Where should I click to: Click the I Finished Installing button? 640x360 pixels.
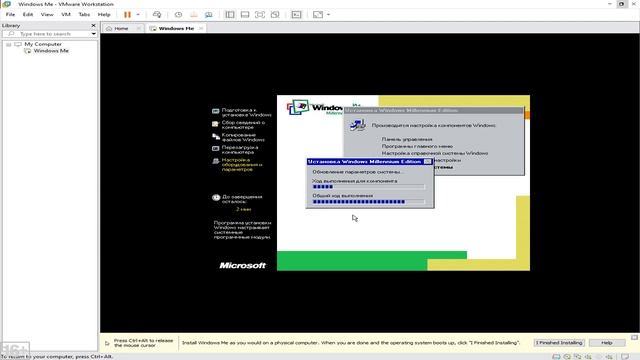click(x=559, y=342)
